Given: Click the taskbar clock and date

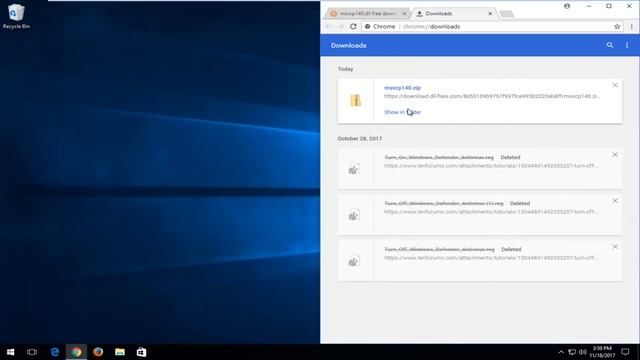Looking at the screenshot, I should pos(602,352).
